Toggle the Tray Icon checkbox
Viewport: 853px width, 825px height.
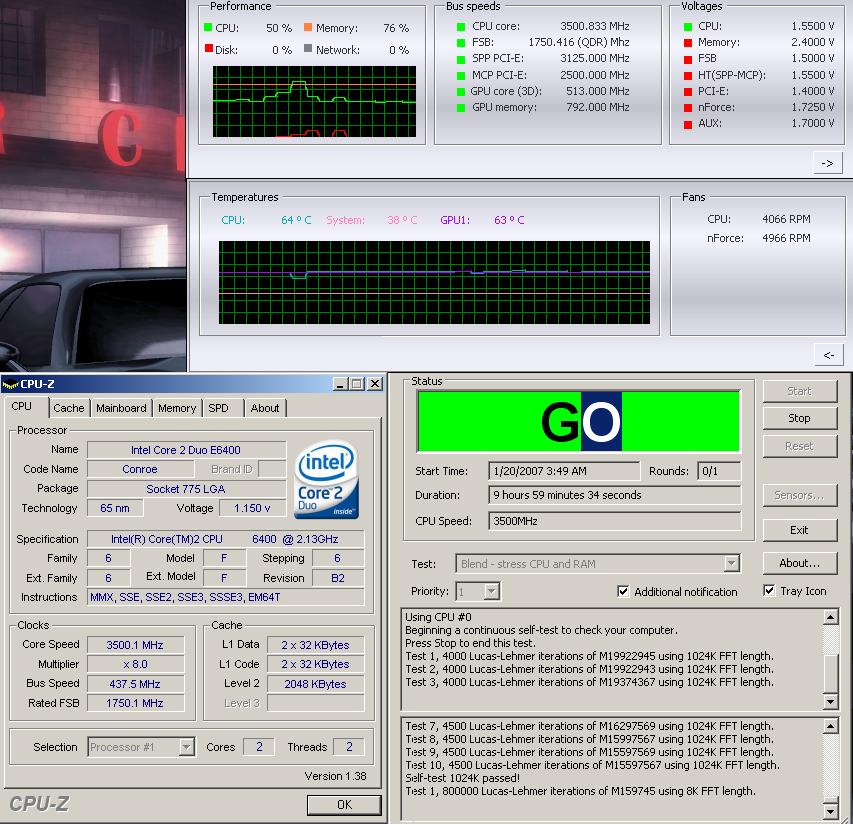[769, 591]
